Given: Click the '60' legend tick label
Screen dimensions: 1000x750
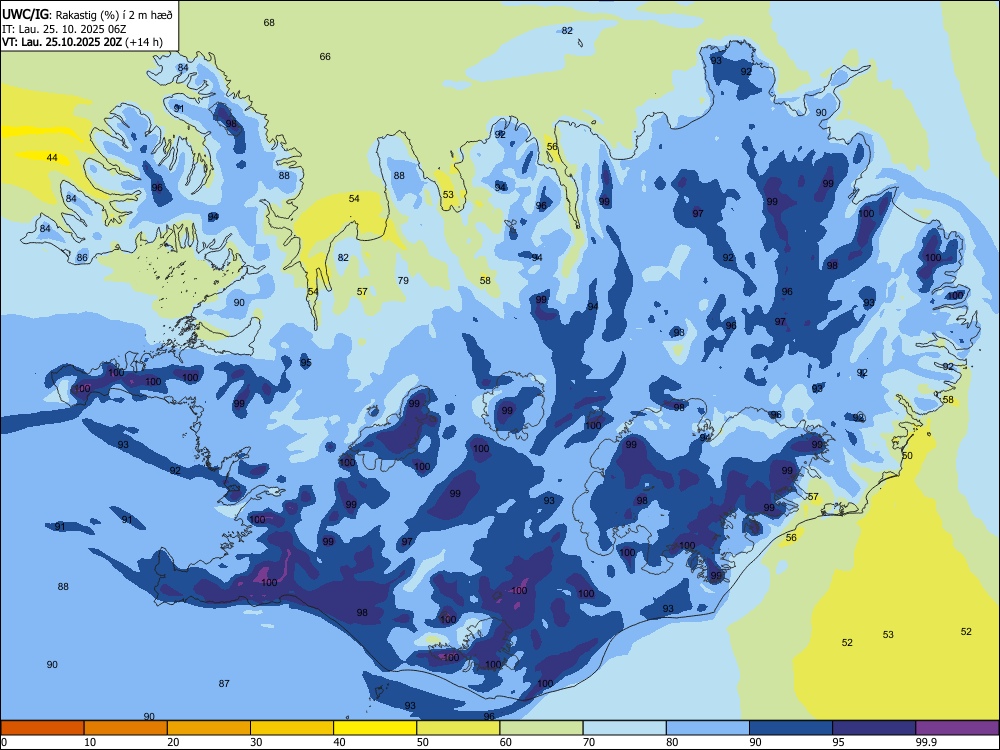Looking at the screenshot, I should (506, 742).
